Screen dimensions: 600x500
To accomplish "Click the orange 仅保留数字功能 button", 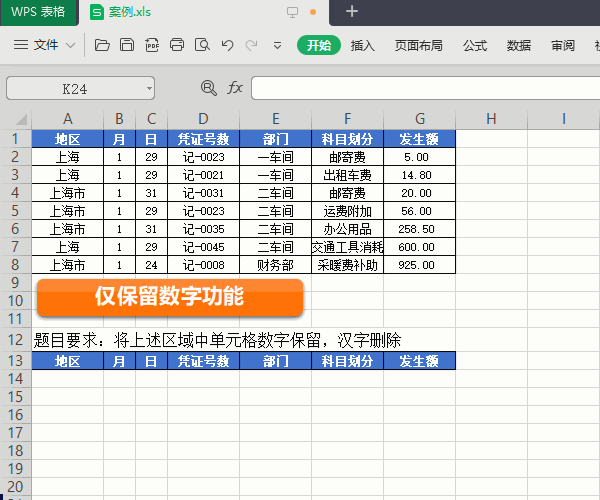I will [x=169, y=296].
